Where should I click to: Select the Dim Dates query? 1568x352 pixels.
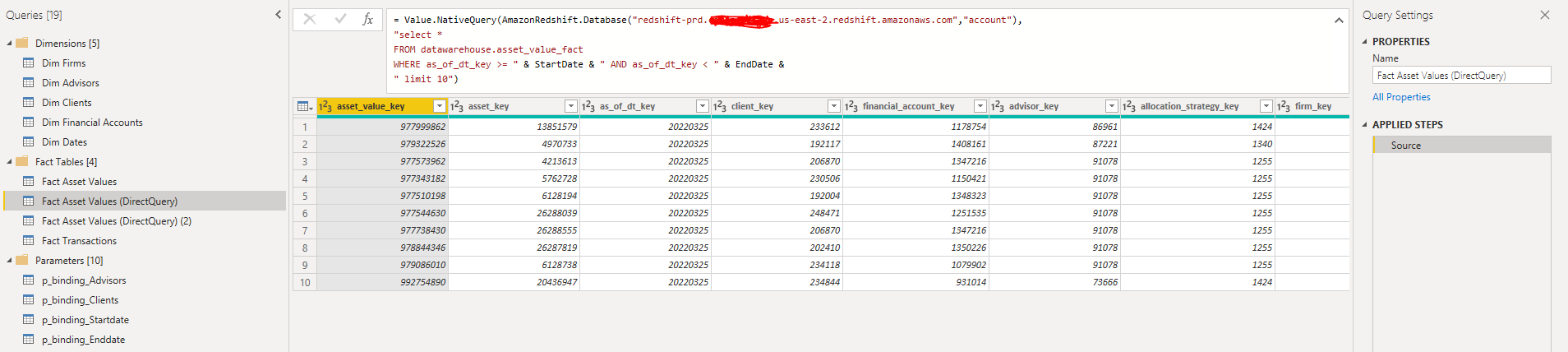64,141
